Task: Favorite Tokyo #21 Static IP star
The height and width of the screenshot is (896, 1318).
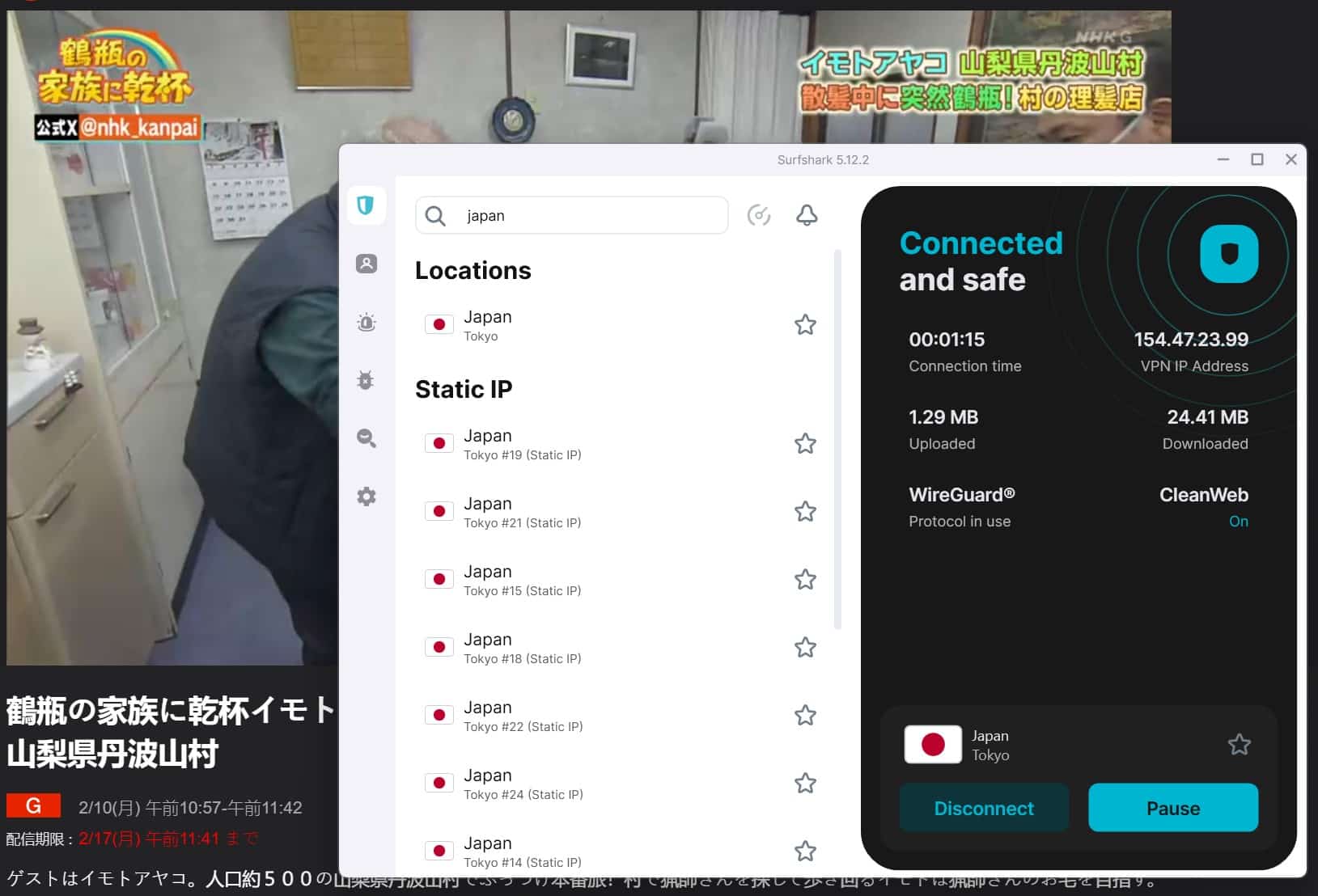Action: pos(805,512)
